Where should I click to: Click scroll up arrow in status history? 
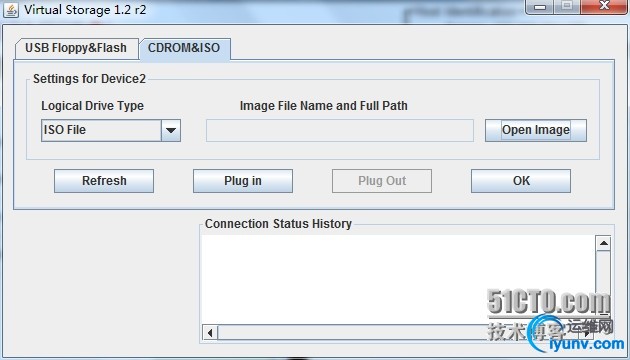pos(603,243)
